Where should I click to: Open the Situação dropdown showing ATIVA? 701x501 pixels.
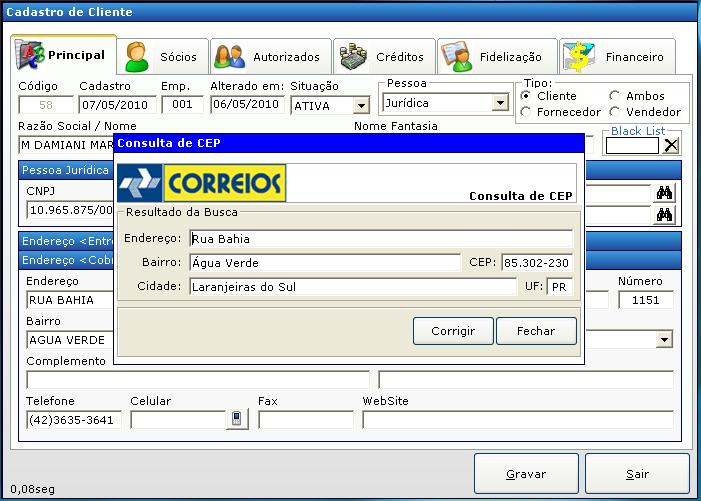[x=361, y=106]
